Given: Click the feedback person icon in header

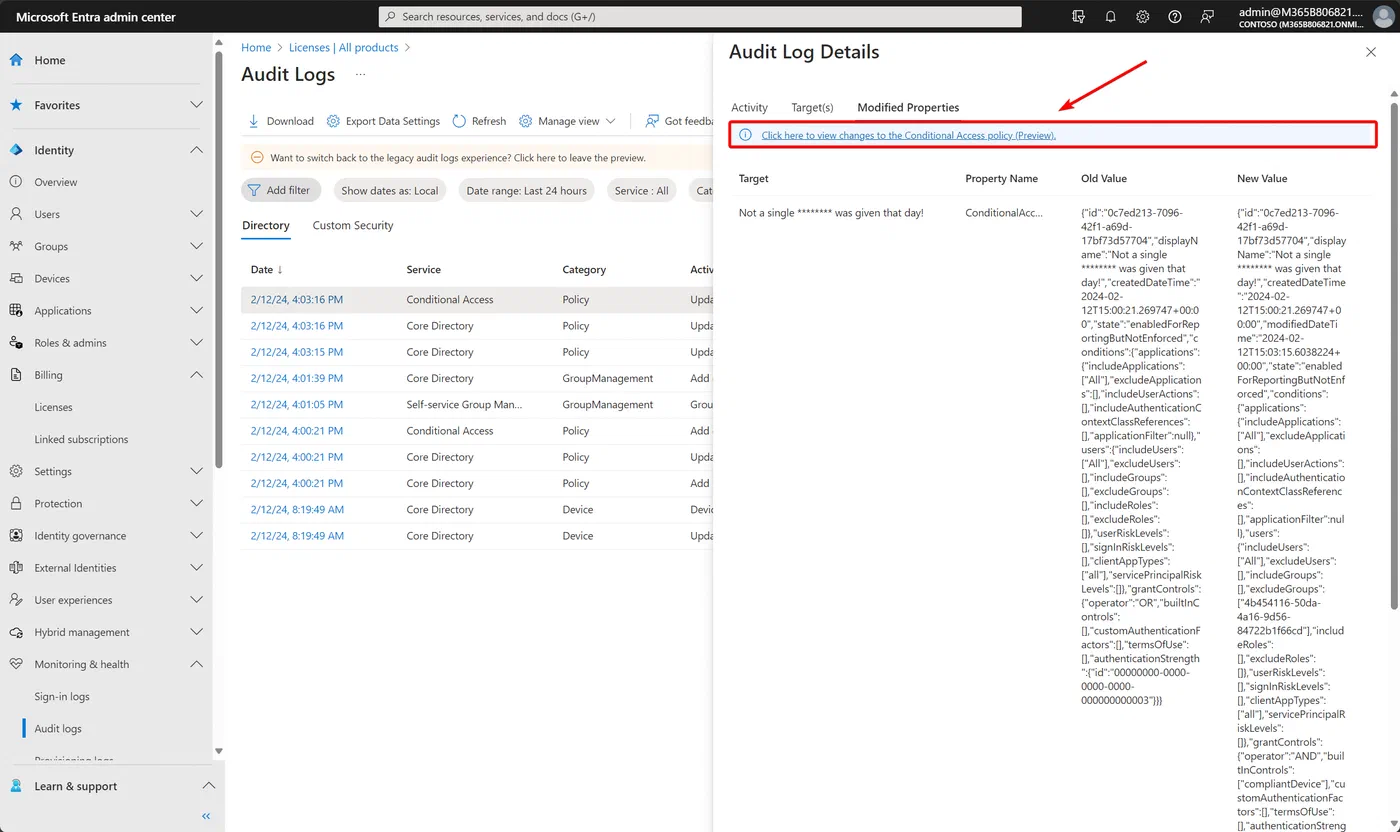Looking at the screenshot, I should 1207,17.
